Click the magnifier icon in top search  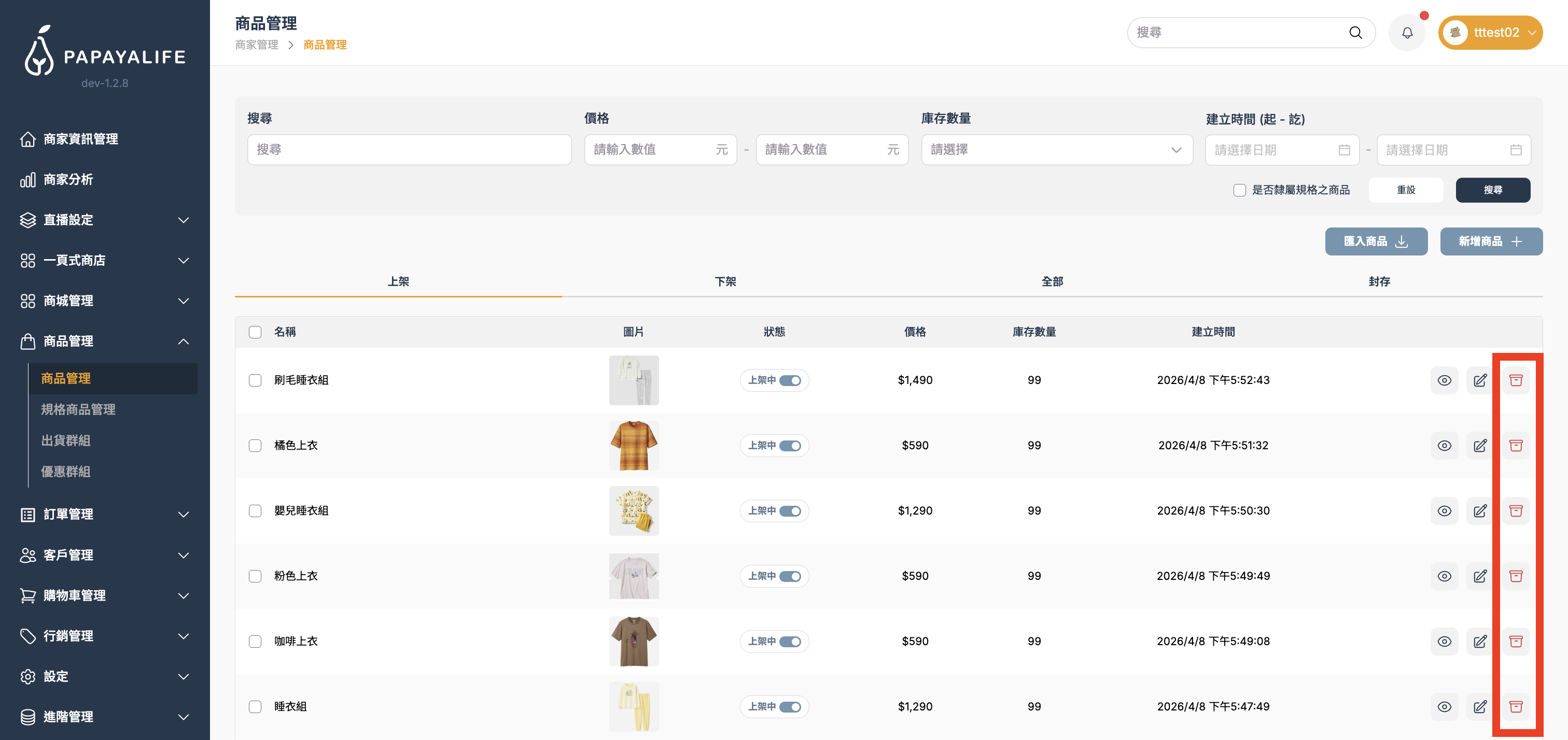click(x=1355, y=33)
